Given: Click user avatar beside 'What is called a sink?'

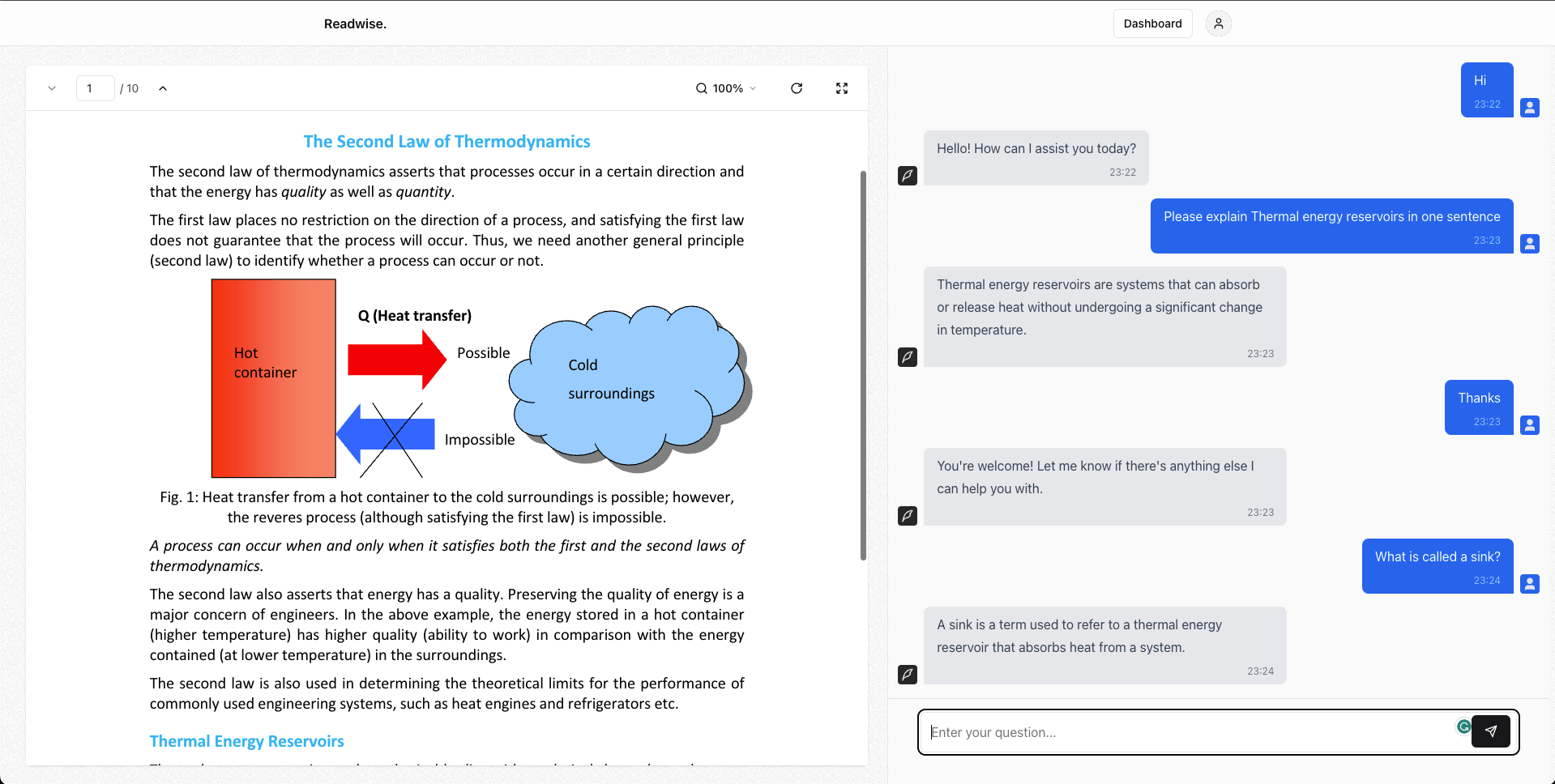Looking at the screenshot, I should pyautogui.click(x=1529, y=584).
